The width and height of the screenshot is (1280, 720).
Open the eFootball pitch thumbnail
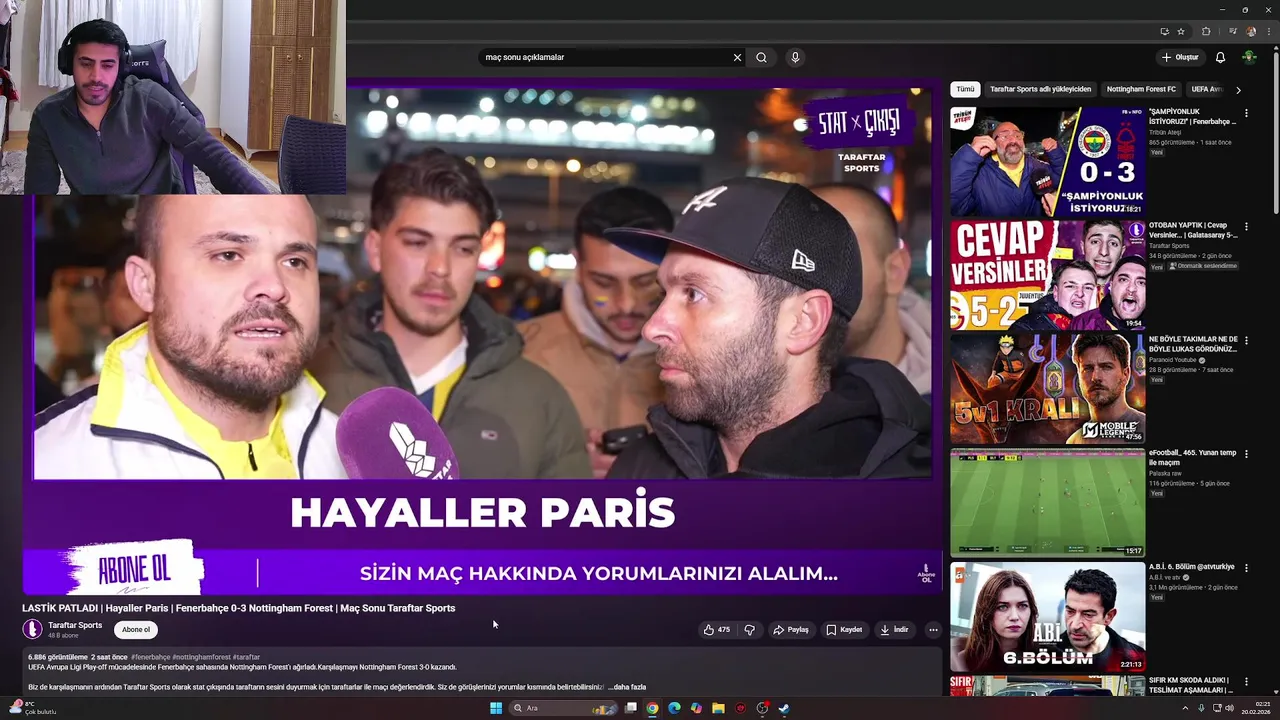[1047, 502]
